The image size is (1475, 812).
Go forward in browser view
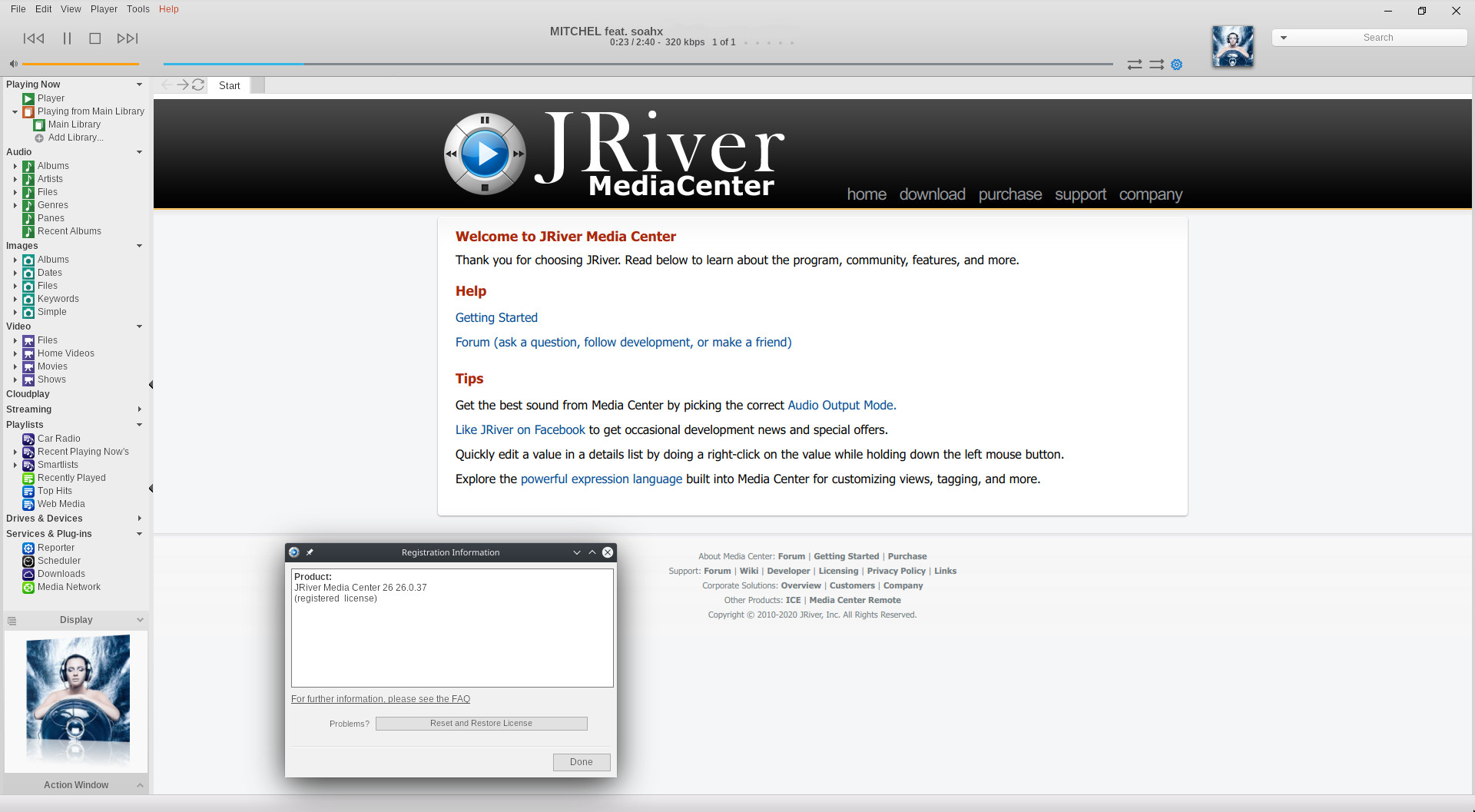coord(183,85)
